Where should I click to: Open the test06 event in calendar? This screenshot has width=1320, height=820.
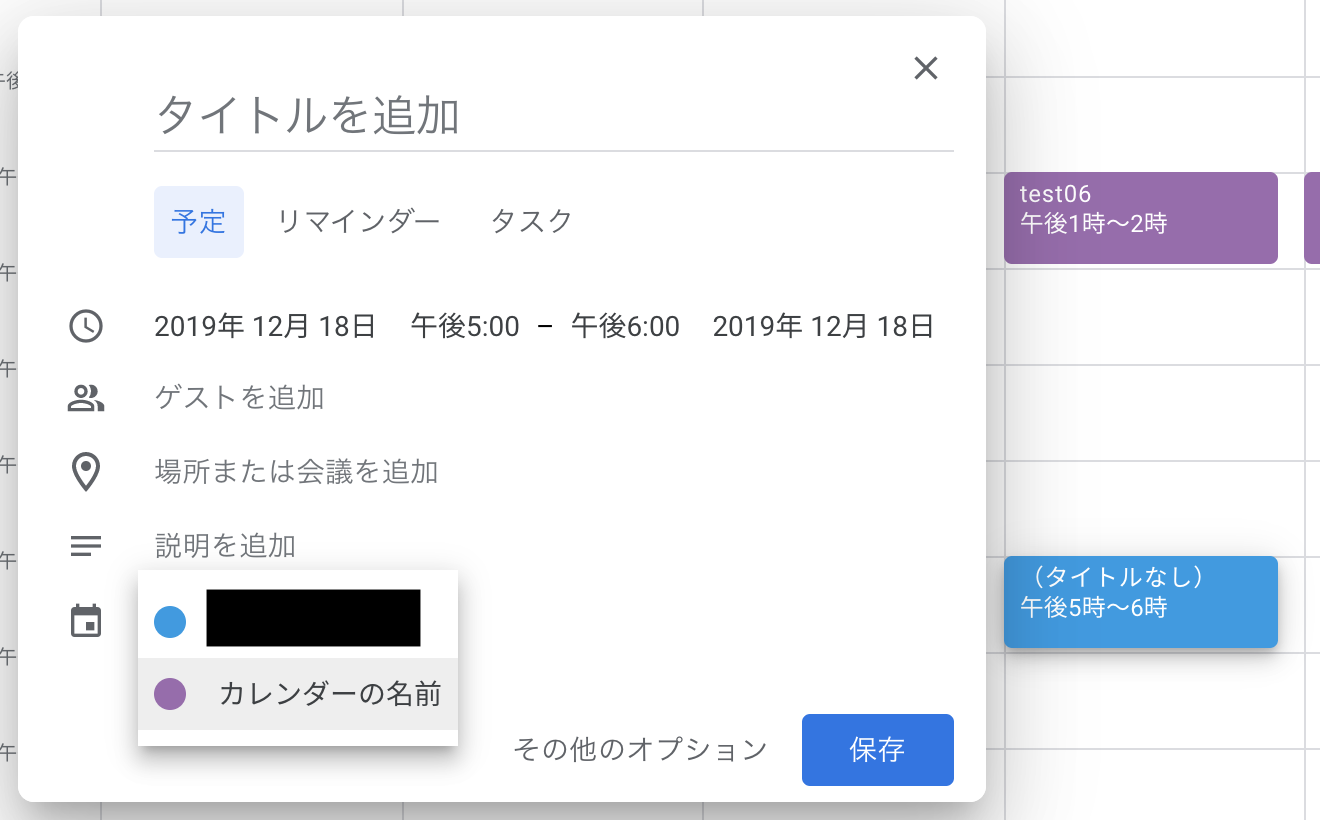[x=1141, y=218]
